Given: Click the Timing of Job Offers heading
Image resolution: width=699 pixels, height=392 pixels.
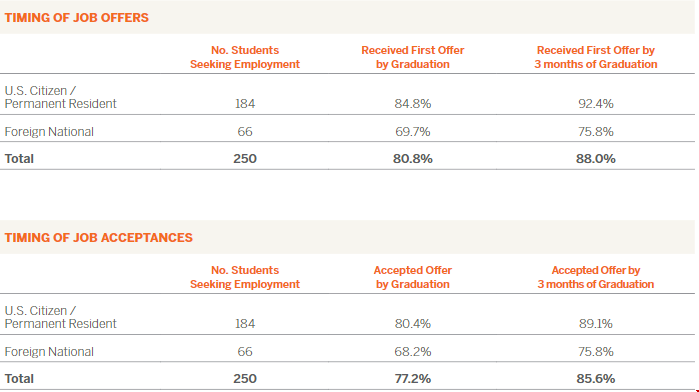Looking at the screenshot, I should [77, 18].
